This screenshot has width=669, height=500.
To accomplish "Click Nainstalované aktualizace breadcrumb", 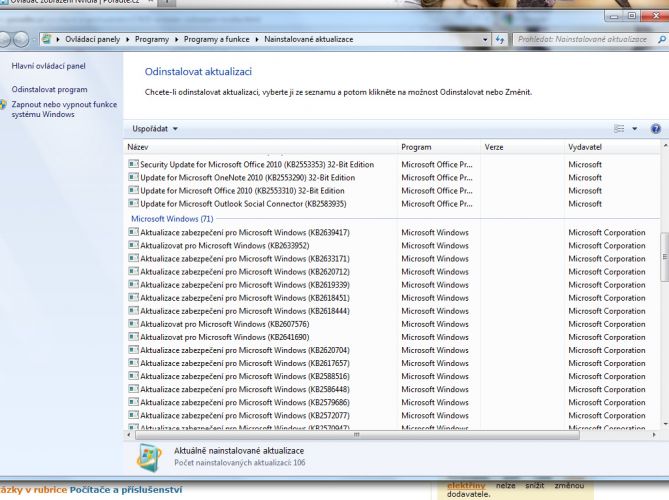I will (x=308, y=39).
